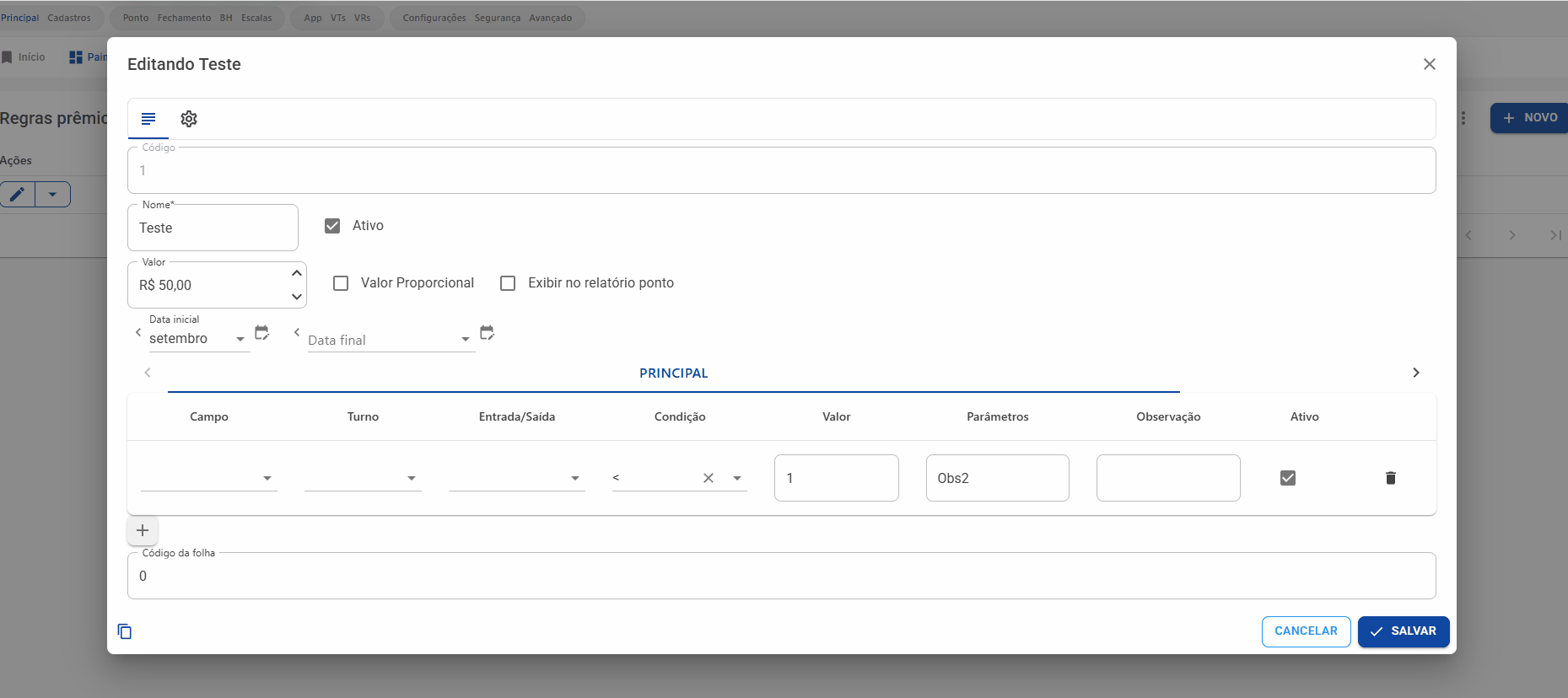
Task: Open the three-dot more options menu
Action: tap(1463, 118)
